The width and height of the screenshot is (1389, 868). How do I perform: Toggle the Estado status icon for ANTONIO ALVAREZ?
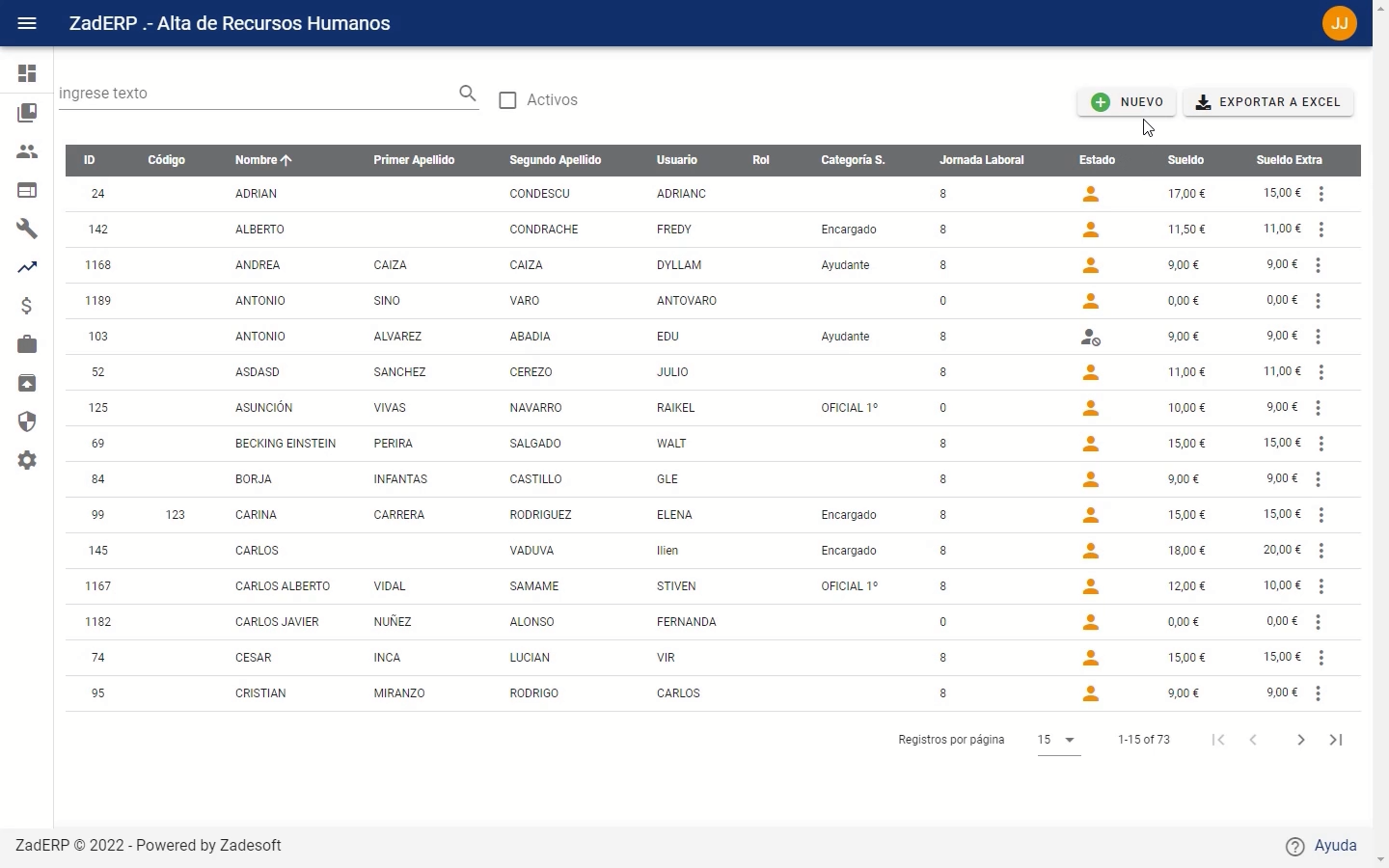(1091, 337)
